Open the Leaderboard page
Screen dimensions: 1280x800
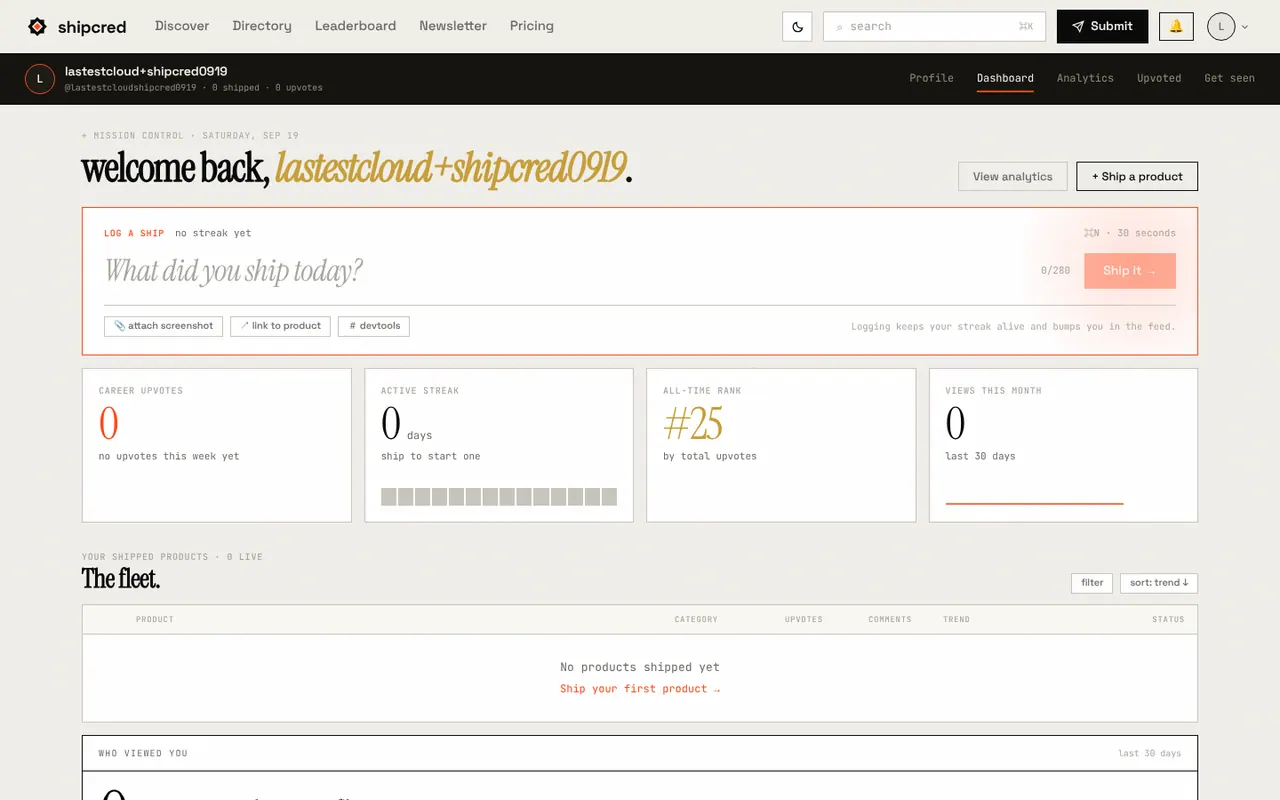coord(355,26)
